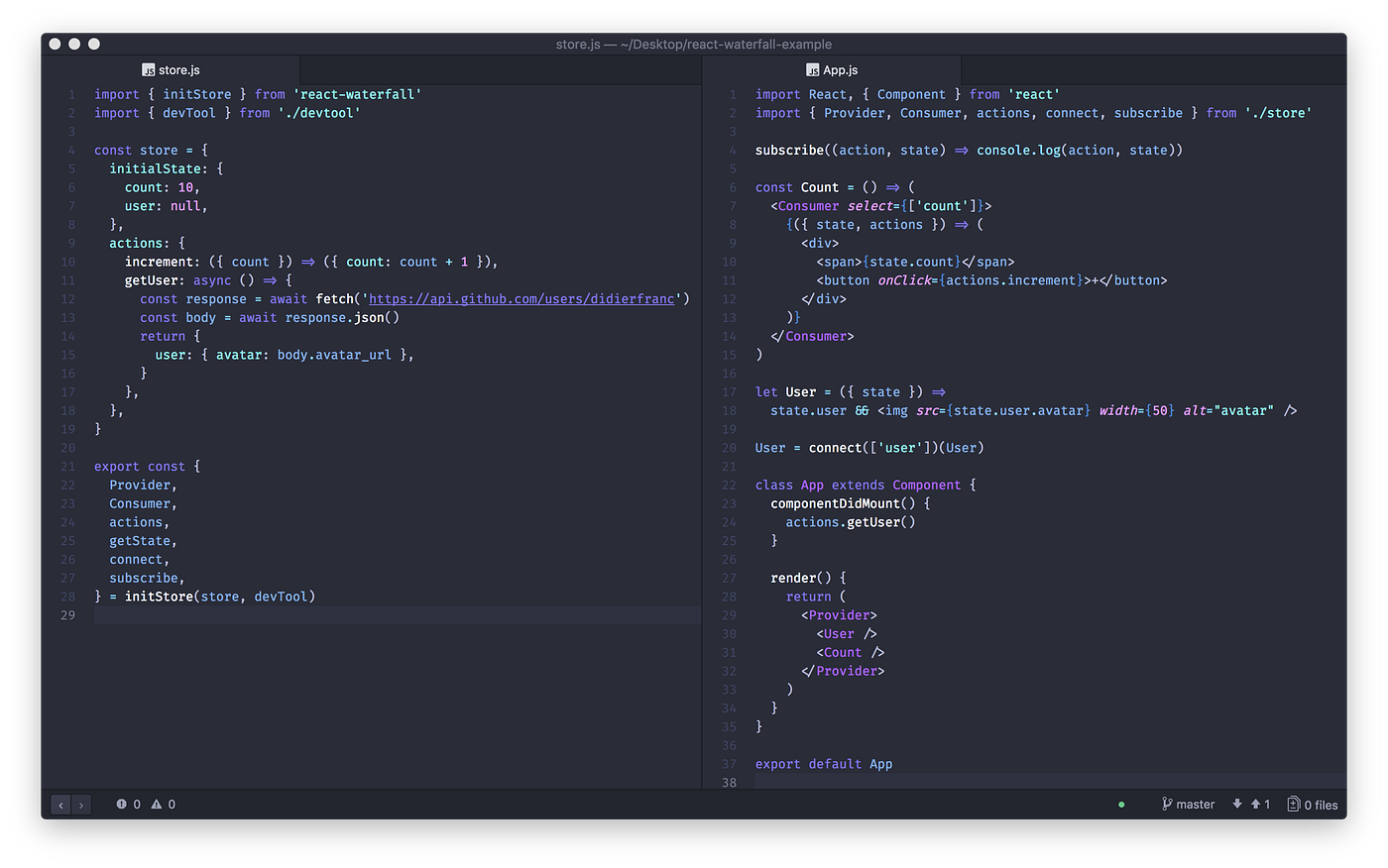Screen dimensions: 1388x868
Task: Click the window title showing react-waterfall-example
Action: click(694, 44)
